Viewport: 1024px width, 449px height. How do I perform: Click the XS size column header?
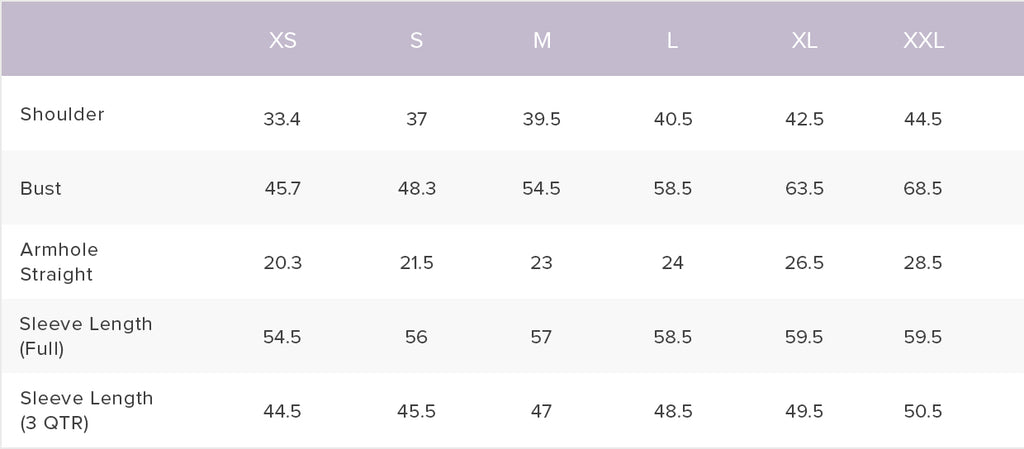pyautogui.click(x=282, y=41)
